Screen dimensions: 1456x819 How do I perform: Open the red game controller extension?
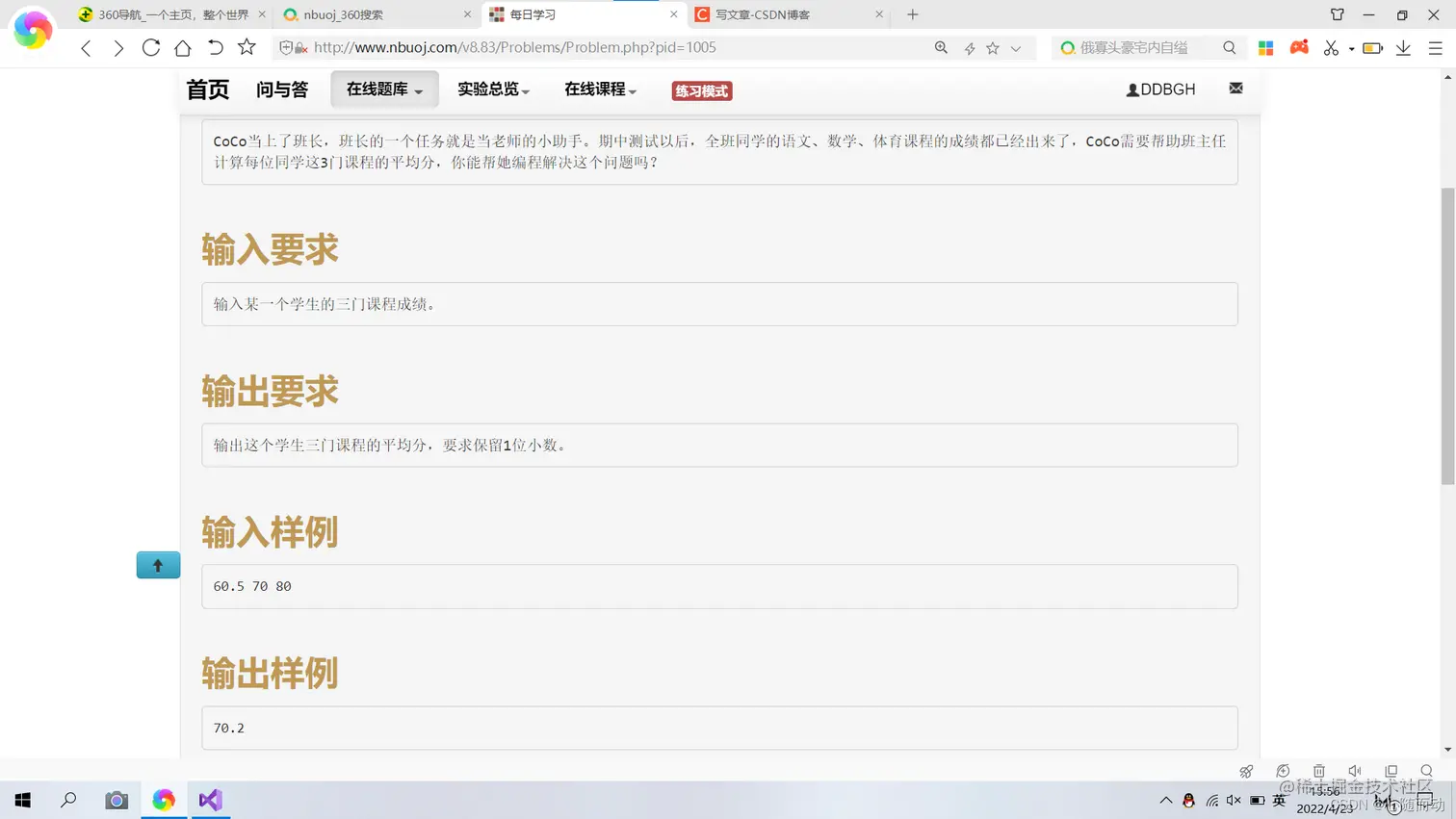1299,47
